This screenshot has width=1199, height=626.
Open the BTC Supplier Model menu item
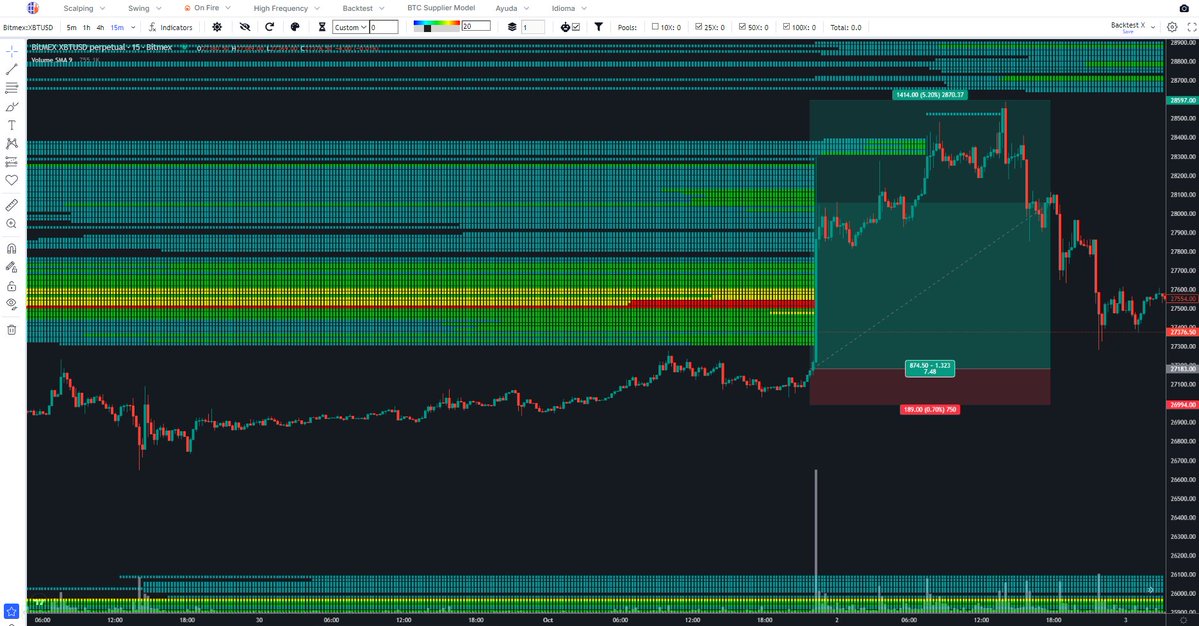(440, 8)
